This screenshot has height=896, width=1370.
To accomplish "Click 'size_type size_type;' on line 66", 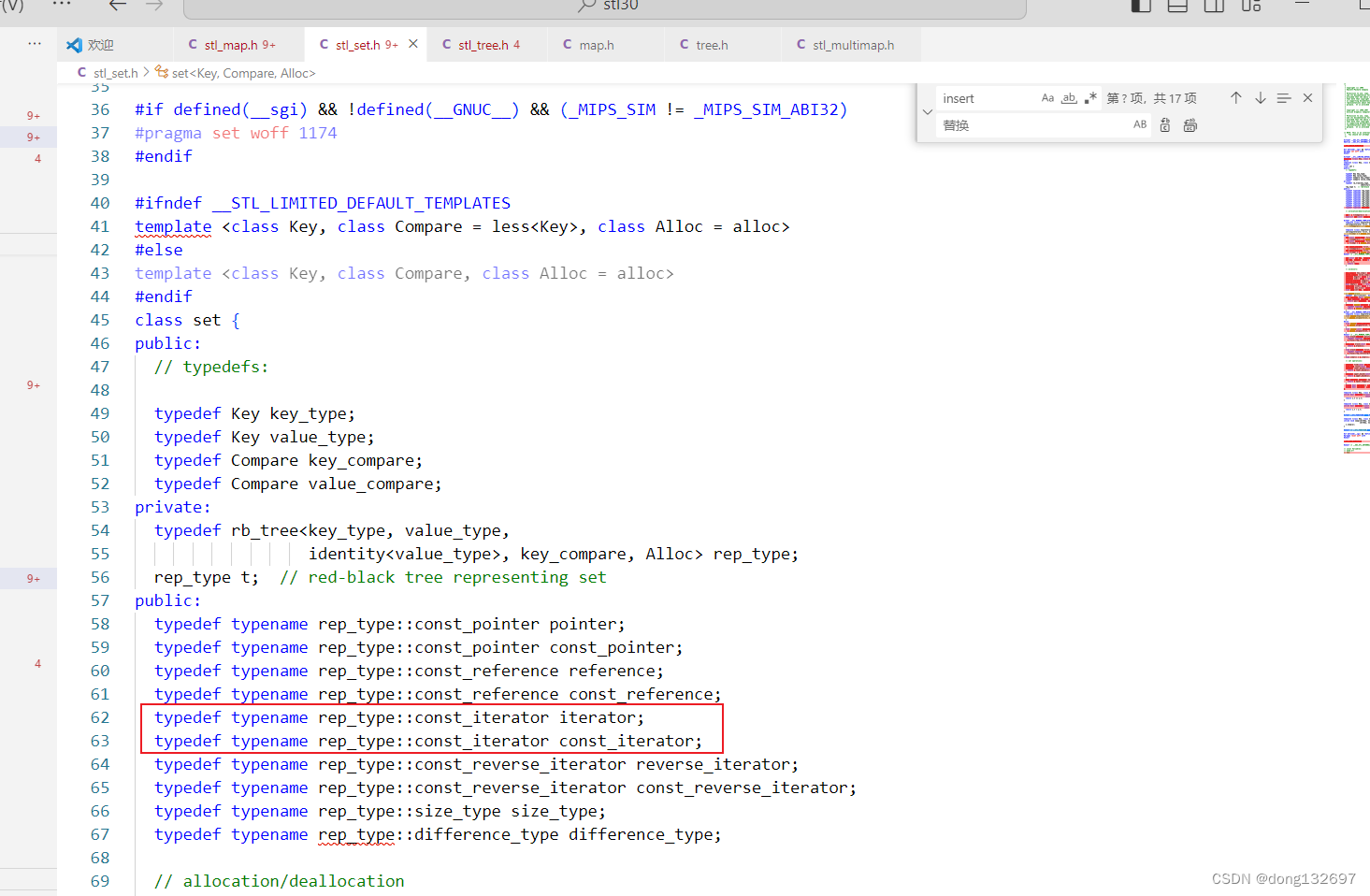I will click(x=511, y=811).
